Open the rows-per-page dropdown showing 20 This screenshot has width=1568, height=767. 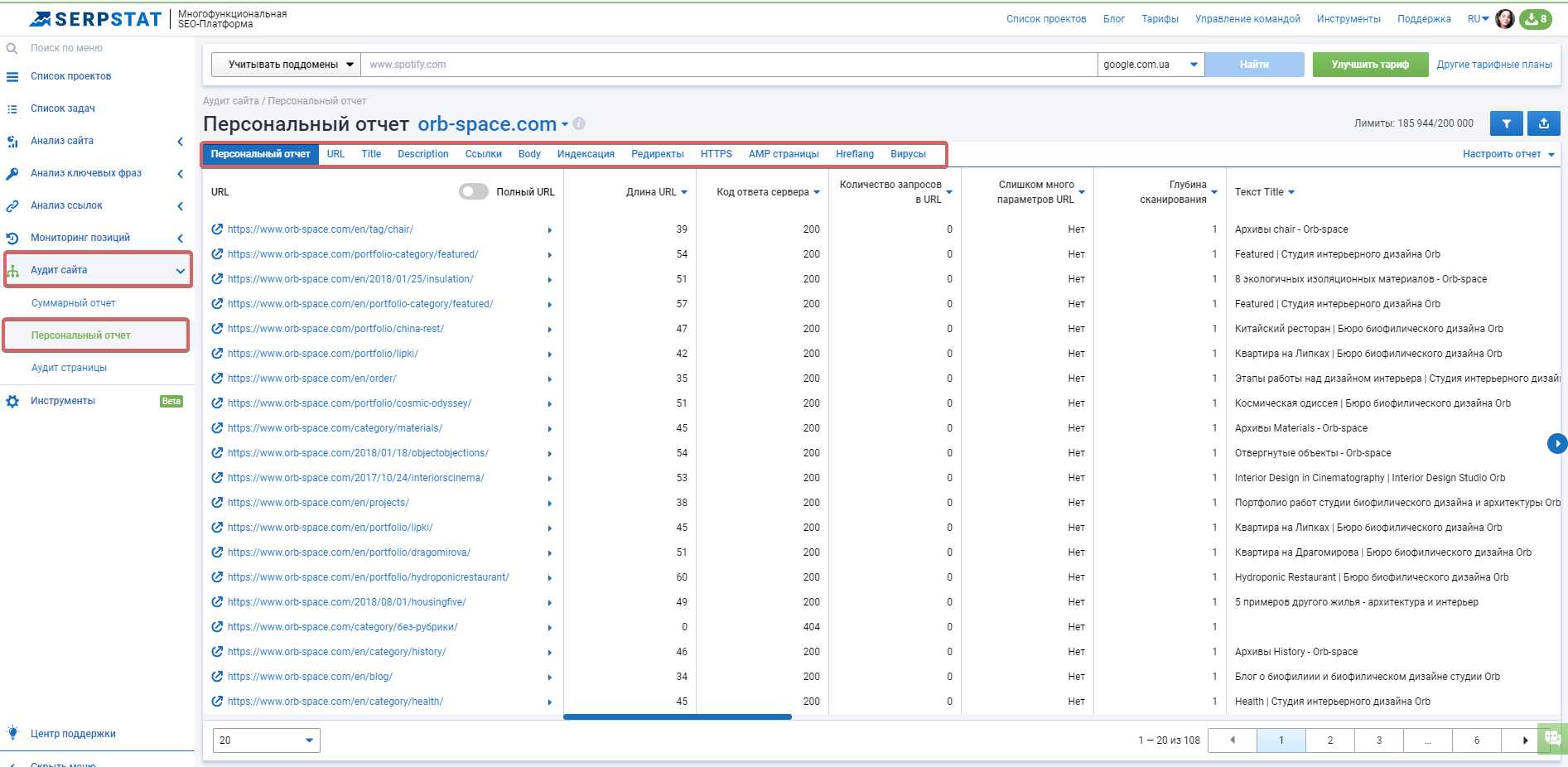pyautogui.click(x=266, y=740)
